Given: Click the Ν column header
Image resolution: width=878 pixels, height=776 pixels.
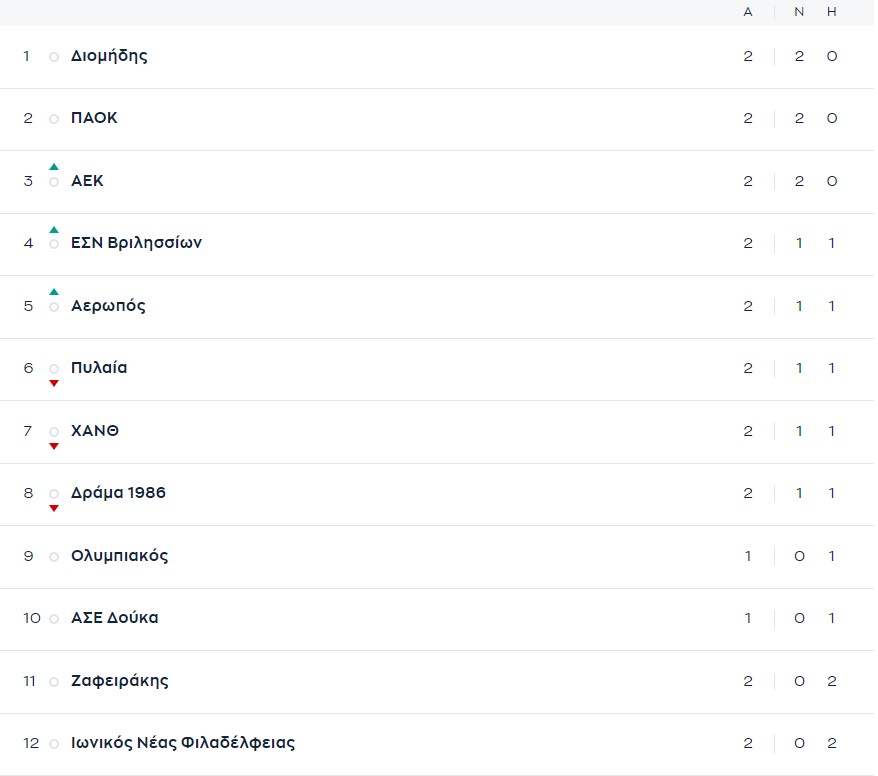Looking at the screenshot, I should click(799, 12).
